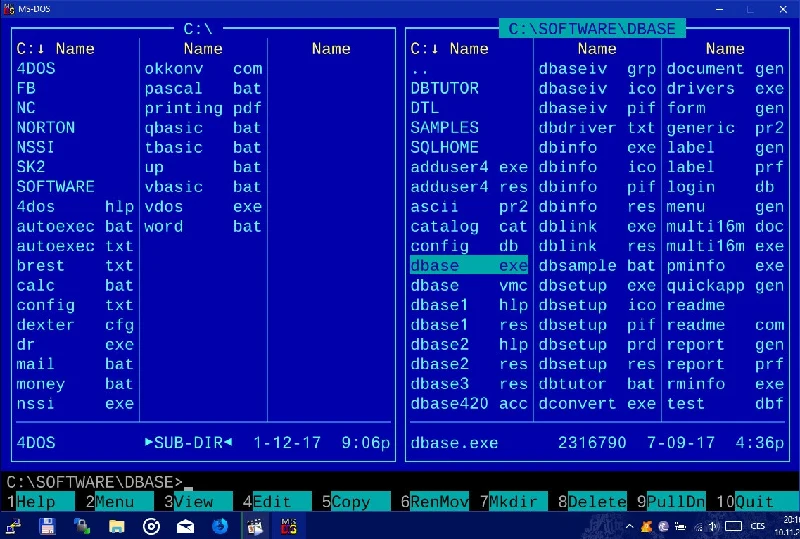Select dbdriver txt file in right panel
800x539 pixels.
click(x=597, y=128)
